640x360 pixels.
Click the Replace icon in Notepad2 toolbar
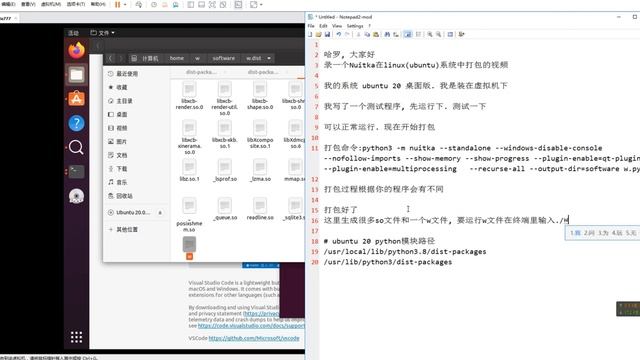tap(396, 35)
